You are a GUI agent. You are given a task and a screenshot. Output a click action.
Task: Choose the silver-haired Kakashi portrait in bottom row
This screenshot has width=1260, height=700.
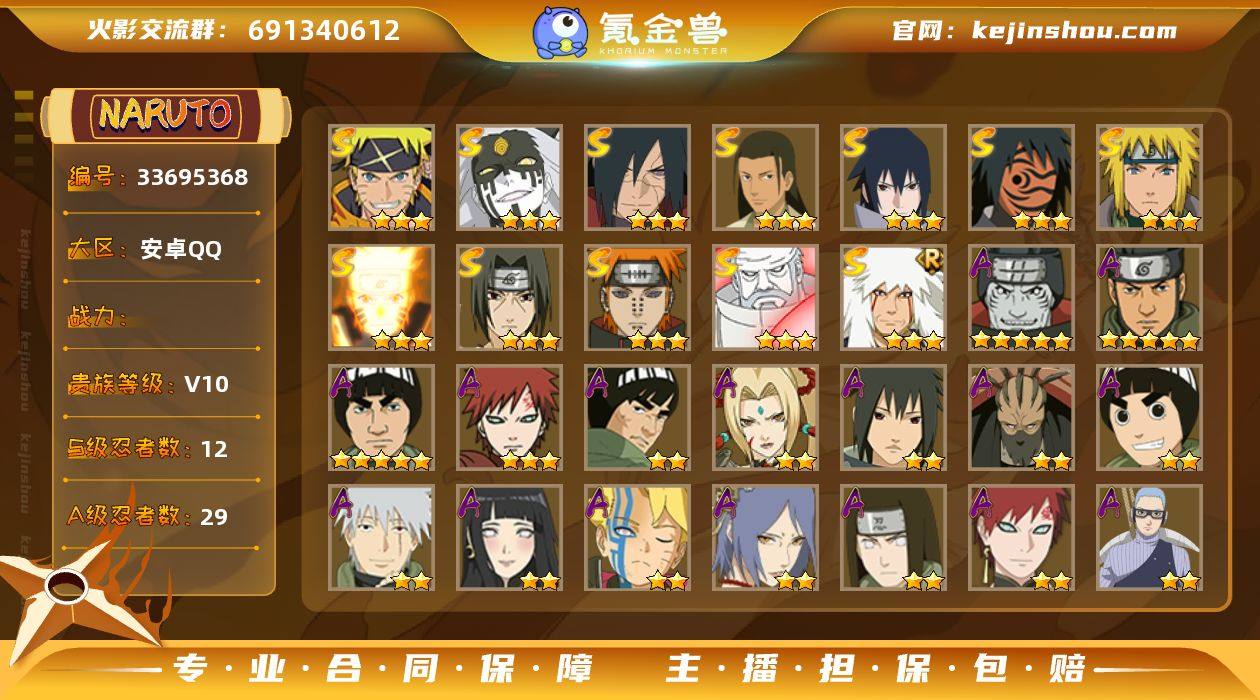pos(381,538)
